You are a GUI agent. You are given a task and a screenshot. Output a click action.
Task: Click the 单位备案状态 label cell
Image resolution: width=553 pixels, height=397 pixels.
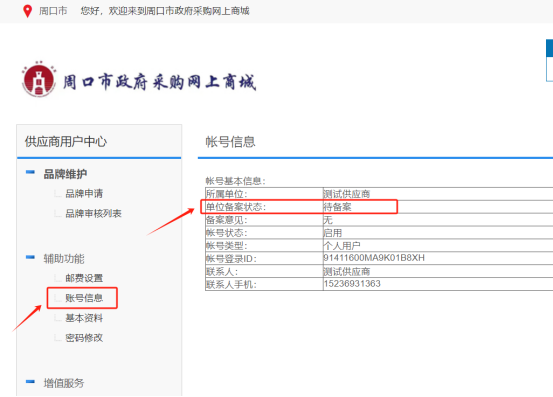pos(264,207)
